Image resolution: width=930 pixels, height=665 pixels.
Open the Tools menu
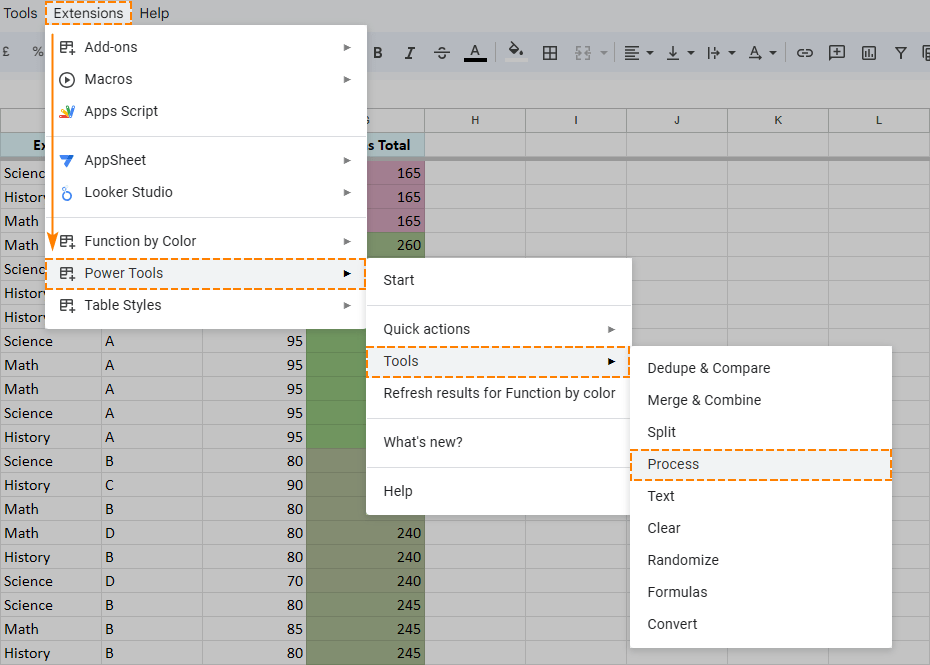19,13
